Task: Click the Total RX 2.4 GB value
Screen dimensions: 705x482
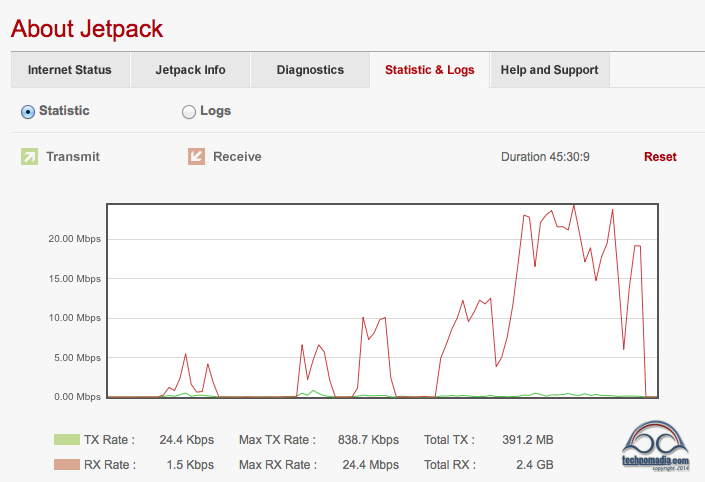Action: click(535, 464)
